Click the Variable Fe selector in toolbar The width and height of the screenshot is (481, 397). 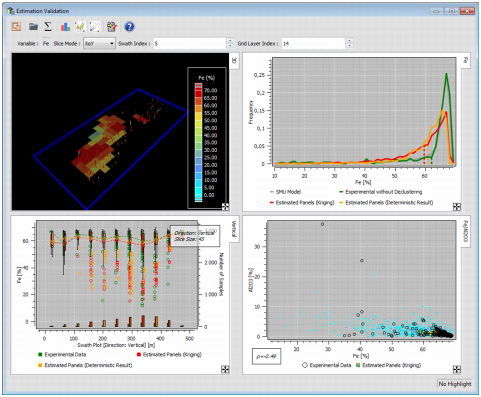click(46, 44)
